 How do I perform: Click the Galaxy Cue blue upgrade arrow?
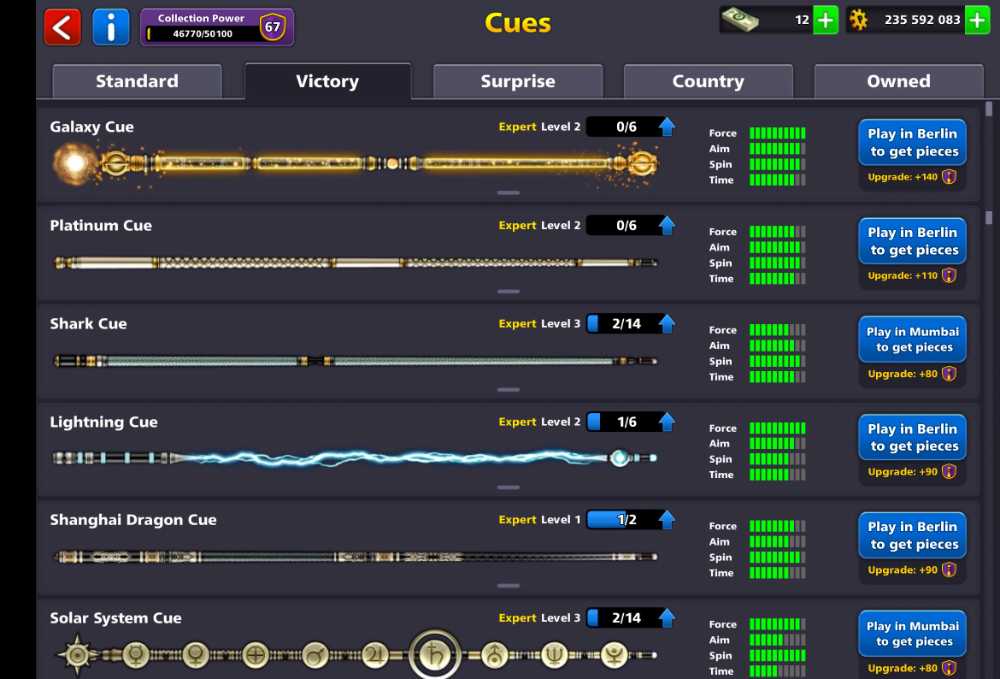tap(667, 127)
